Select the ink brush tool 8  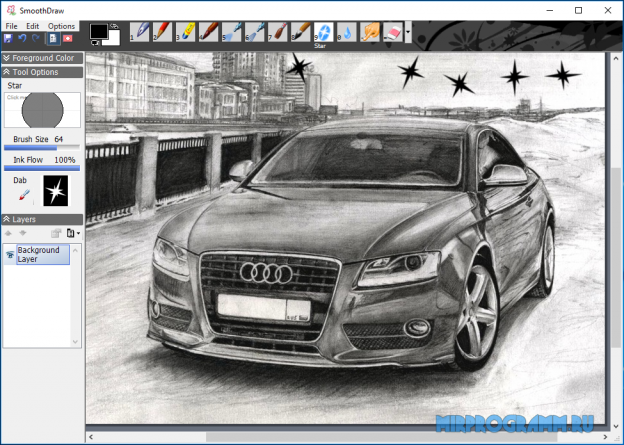coord(301,32)
